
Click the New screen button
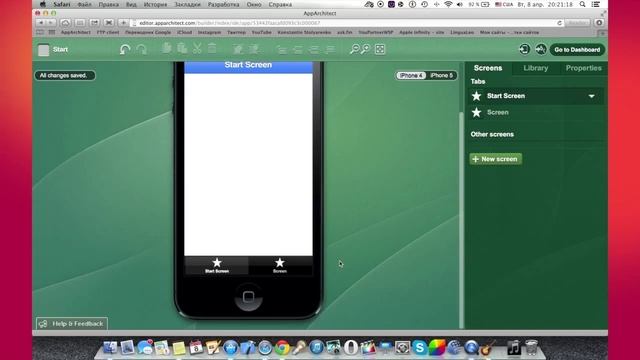[496, 159]
